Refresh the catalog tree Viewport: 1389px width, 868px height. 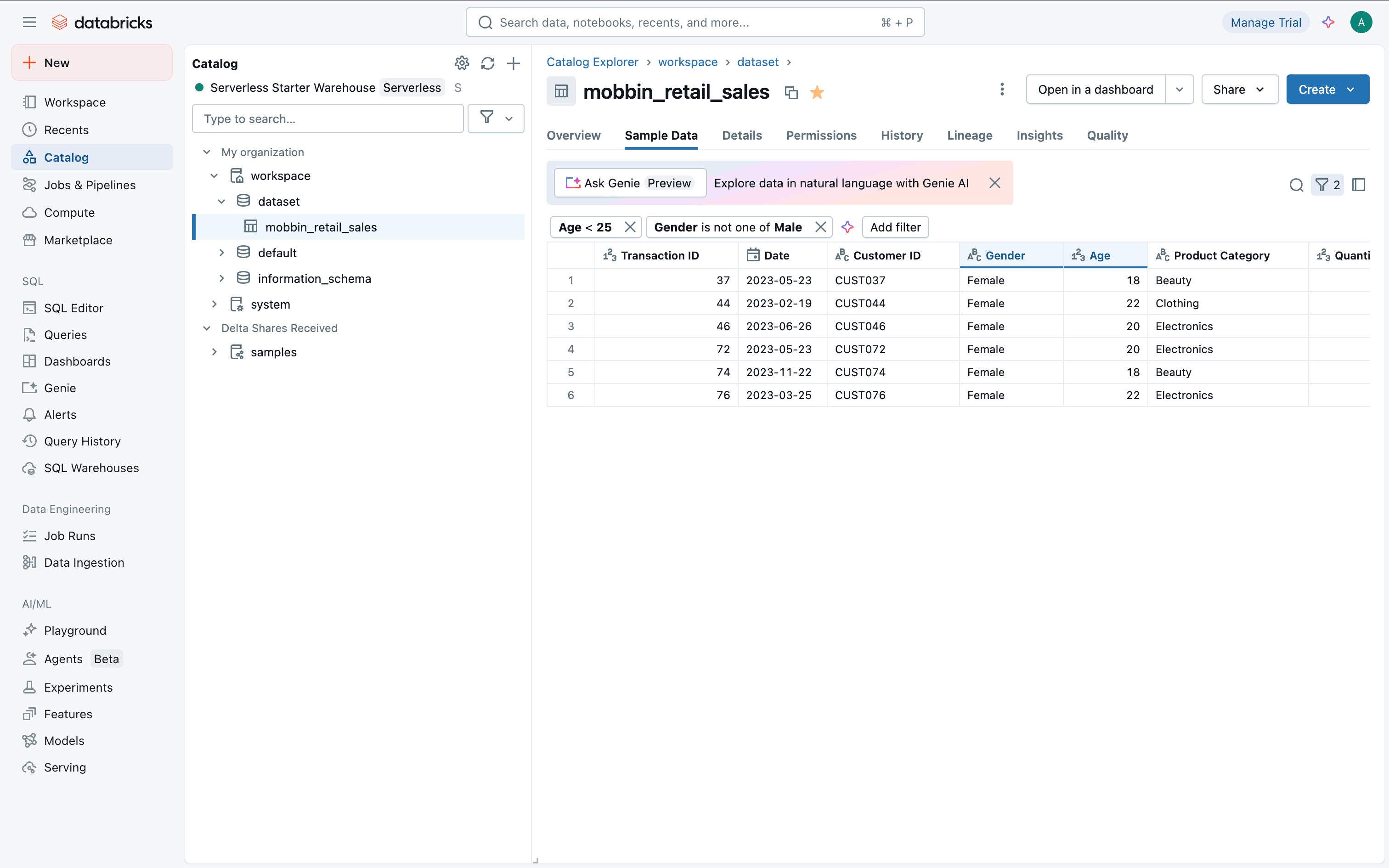(x=487, y=63)
